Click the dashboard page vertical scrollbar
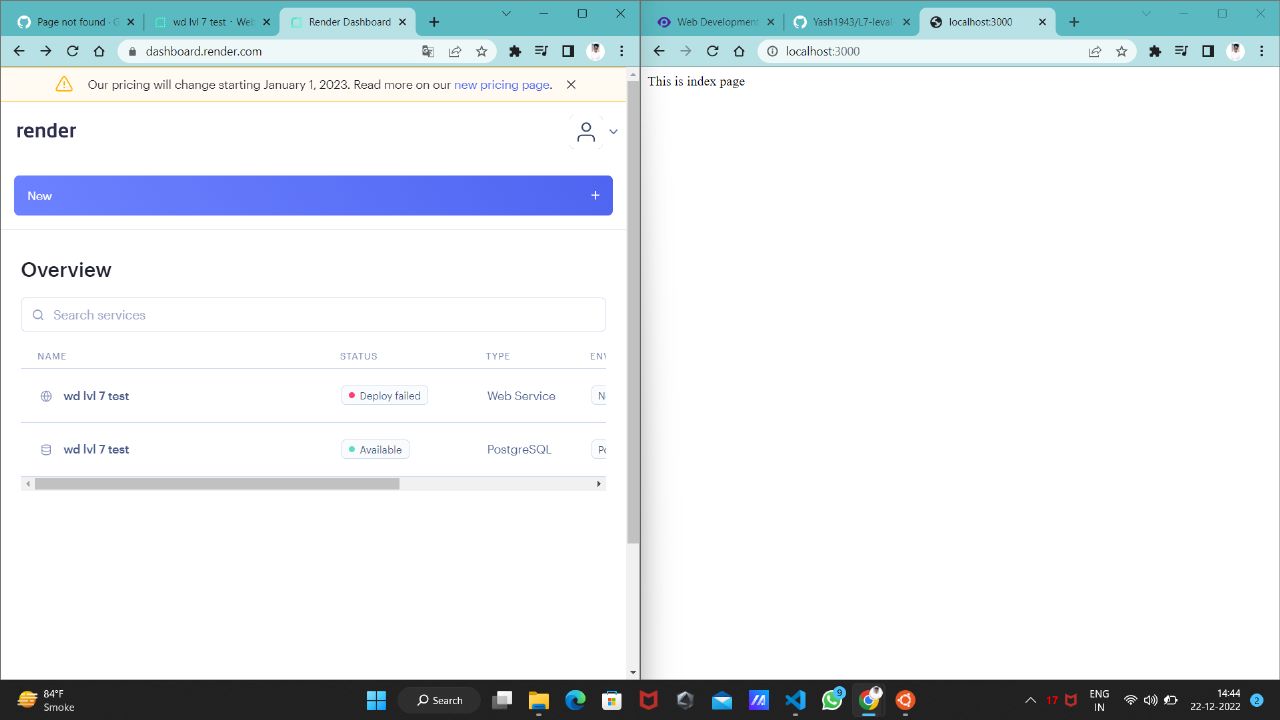This screenshot has height=720, width=1280. [x=633, y=312]
